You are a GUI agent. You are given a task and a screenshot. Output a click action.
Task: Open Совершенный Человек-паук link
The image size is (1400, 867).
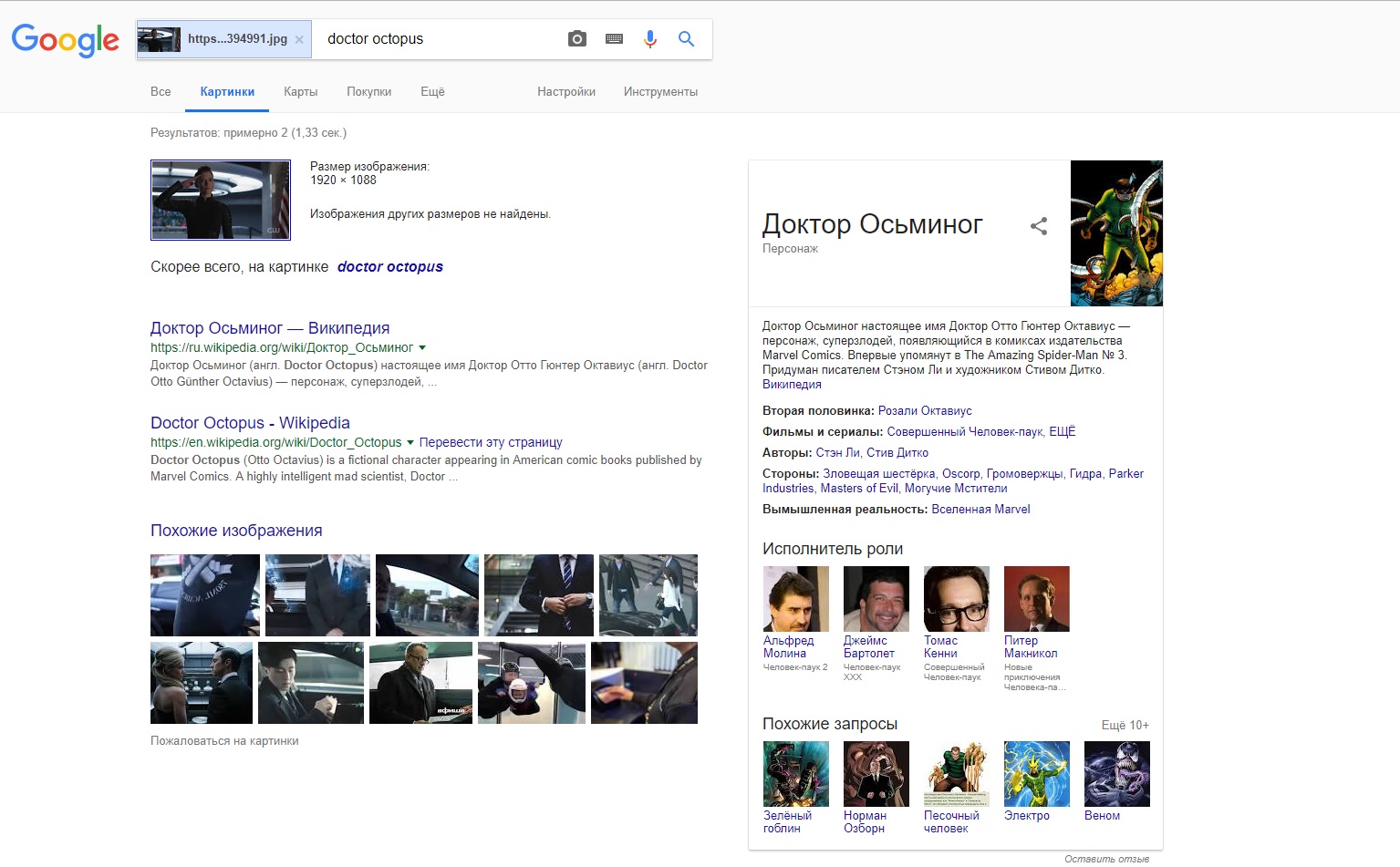coord(965,432)
